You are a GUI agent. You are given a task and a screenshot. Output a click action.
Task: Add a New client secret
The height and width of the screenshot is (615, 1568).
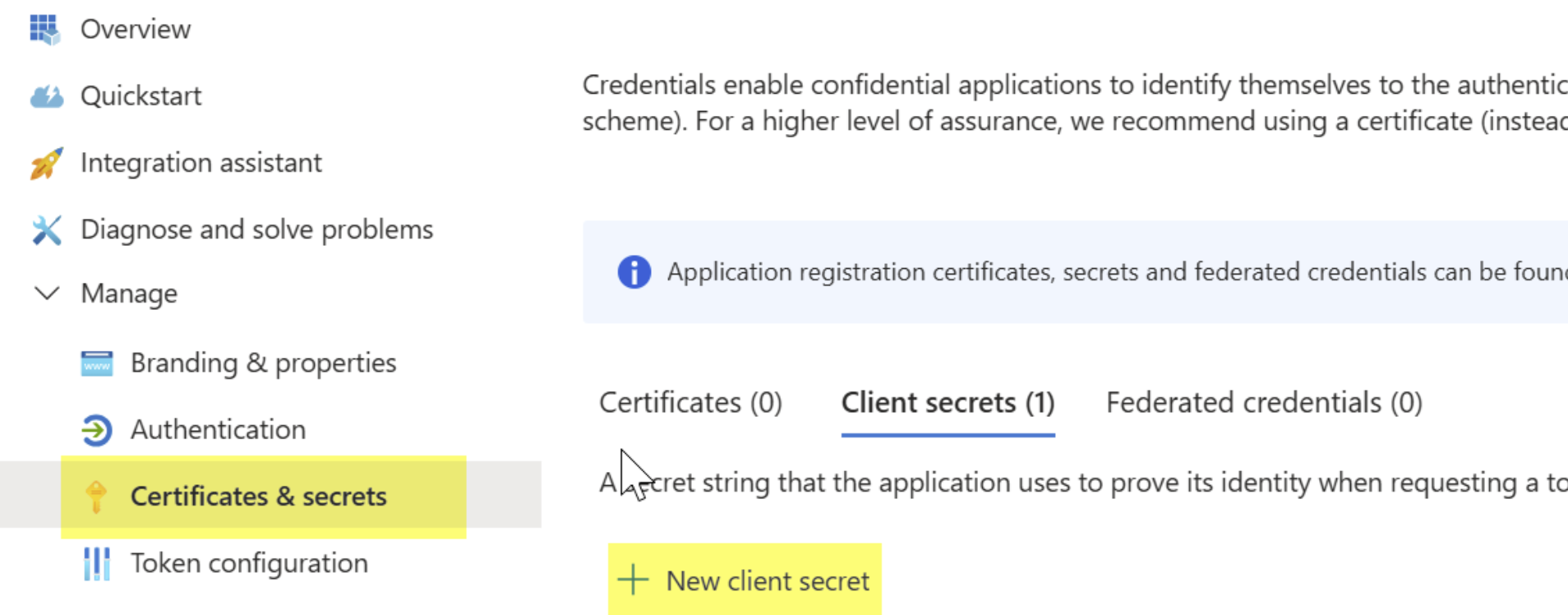point(745,580)
